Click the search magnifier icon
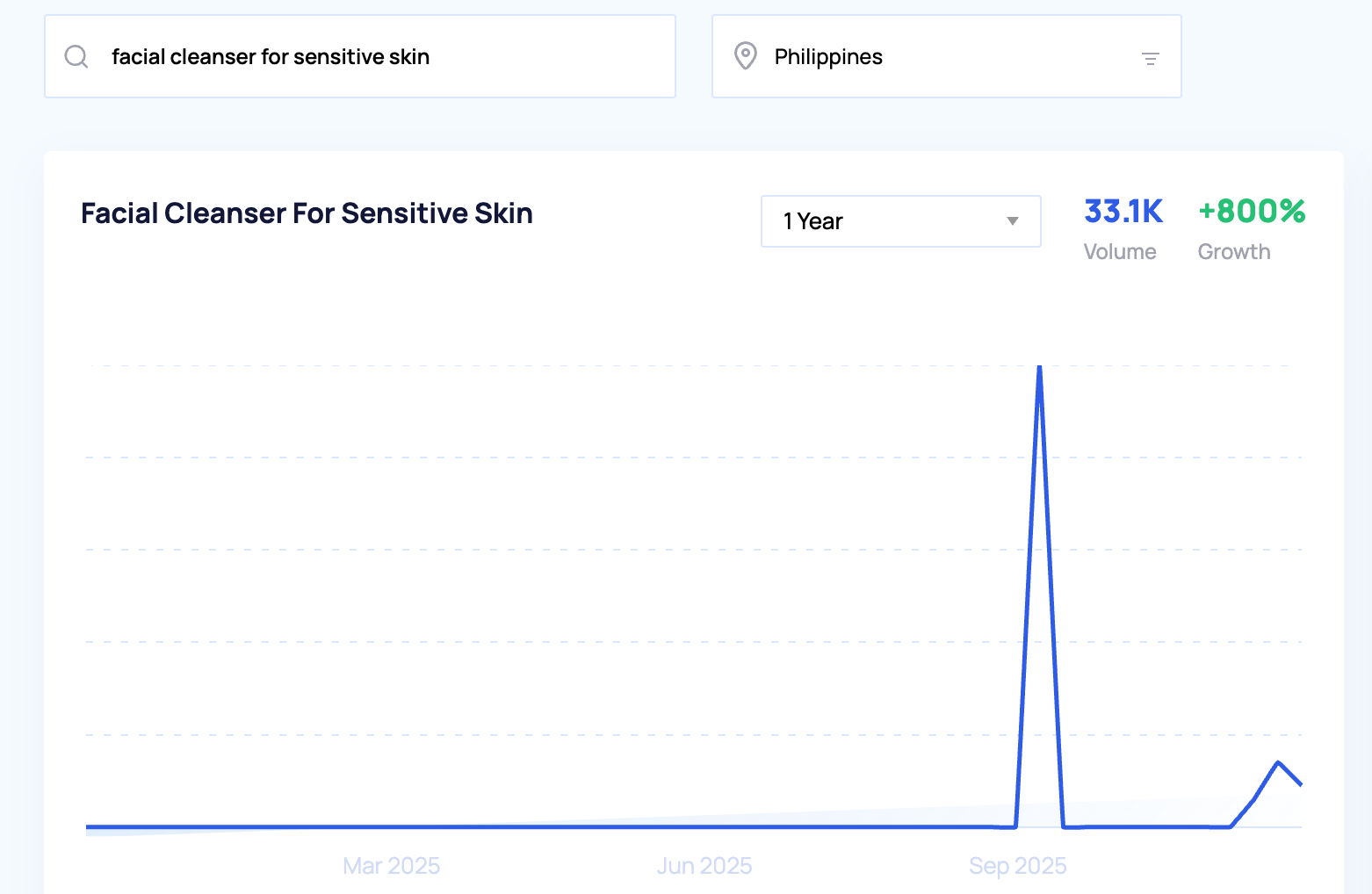1372x894 pixels. (76, 57)
